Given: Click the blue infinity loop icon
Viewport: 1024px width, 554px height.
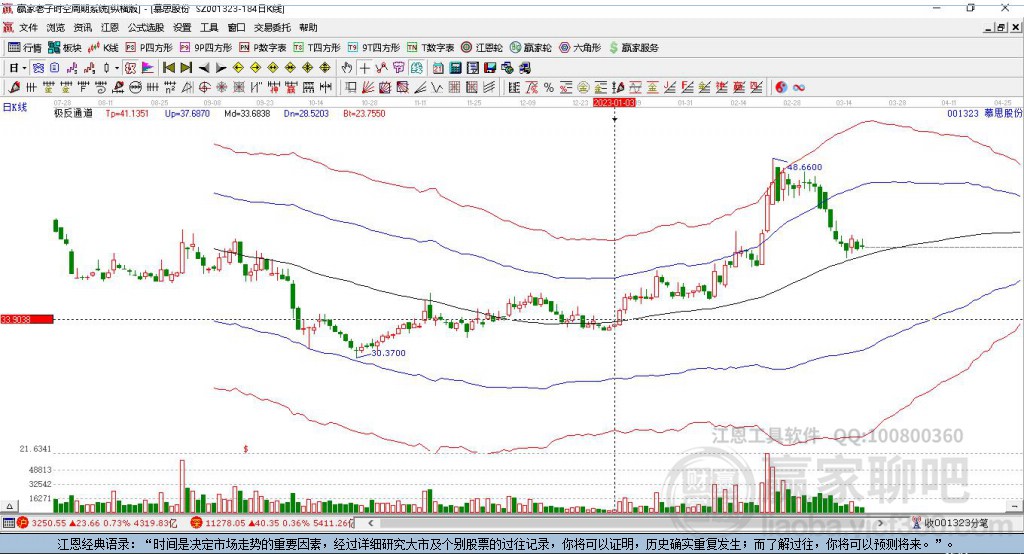Looking at the screenshot, I should pos(798,88).
